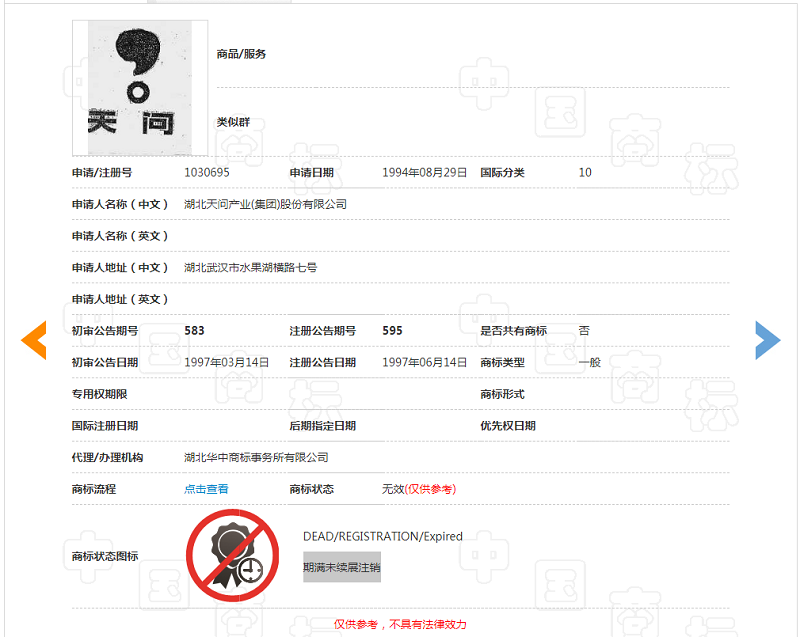Click the orange previous arrow

pos(34,341)
